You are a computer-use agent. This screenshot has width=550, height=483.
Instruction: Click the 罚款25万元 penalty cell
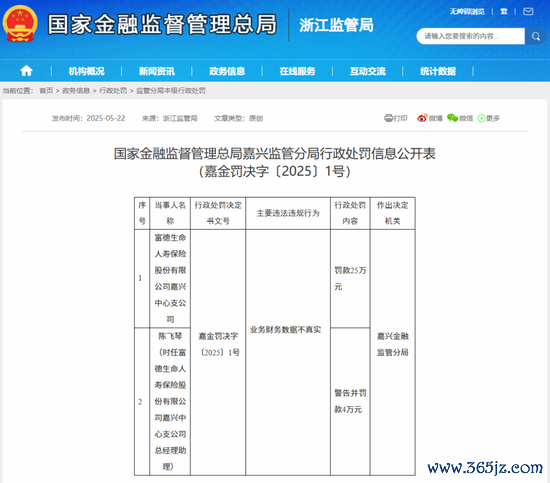[350, 279]
